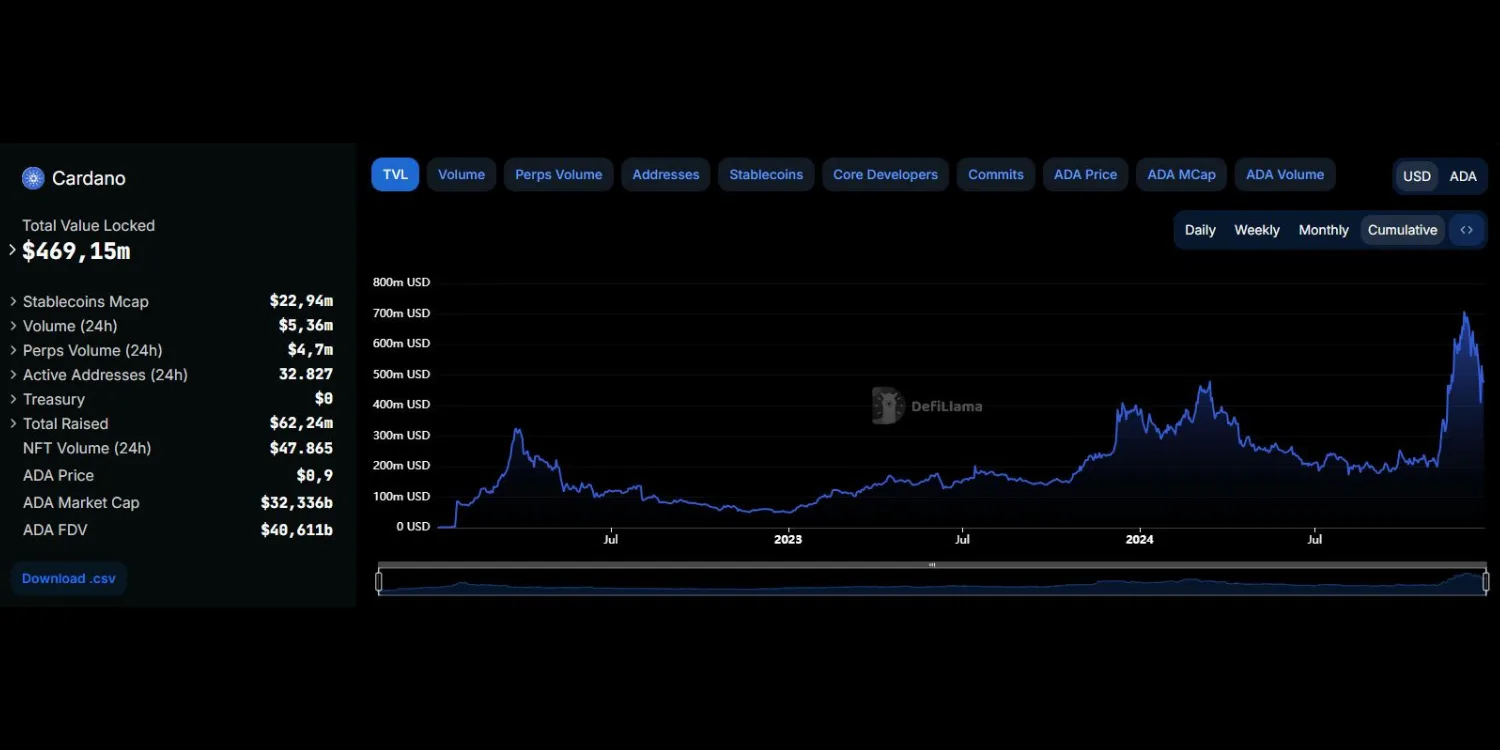Expand the Volume (24h) row
1500x750 pixels.
pyautogui.click(x=14, y=326)
